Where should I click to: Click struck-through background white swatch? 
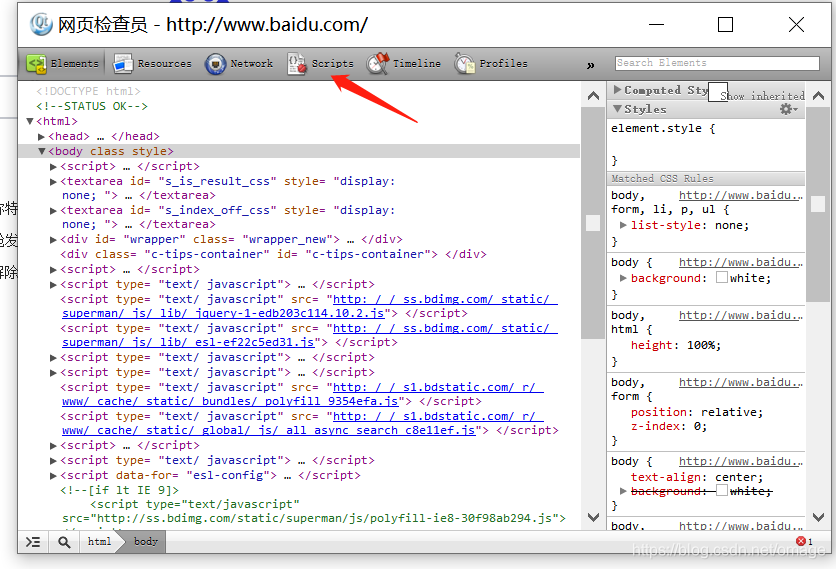click(x=722, y=490)
